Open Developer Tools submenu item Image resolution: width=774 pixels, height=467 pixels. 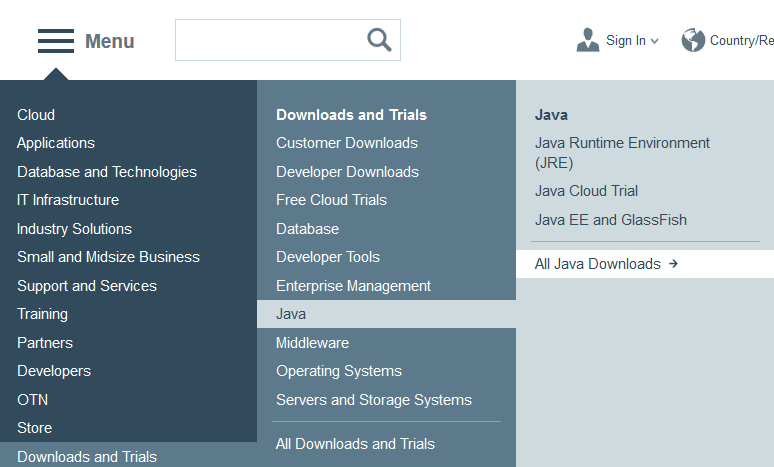tap(328, 257)
